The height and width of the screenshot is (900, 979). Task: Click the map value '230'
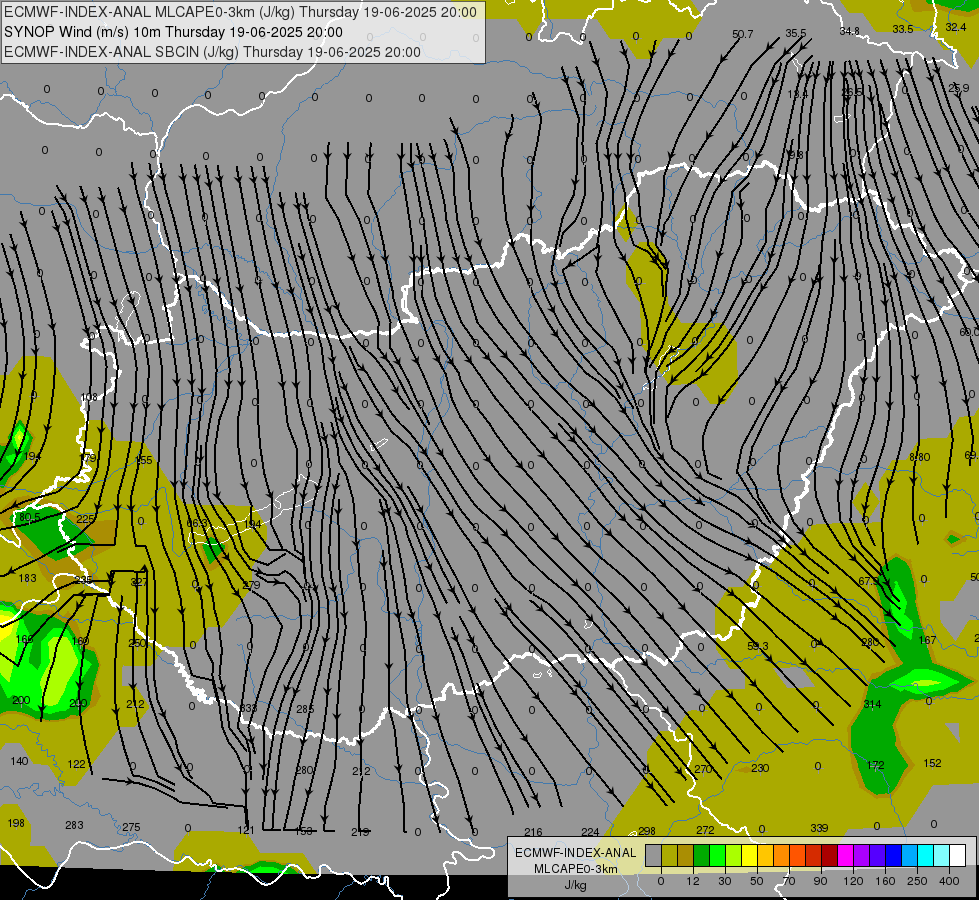[x=760, y=768]
